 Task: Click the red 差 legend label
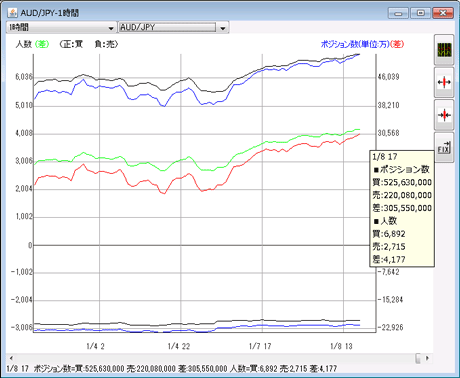click(x=397, y=44)
